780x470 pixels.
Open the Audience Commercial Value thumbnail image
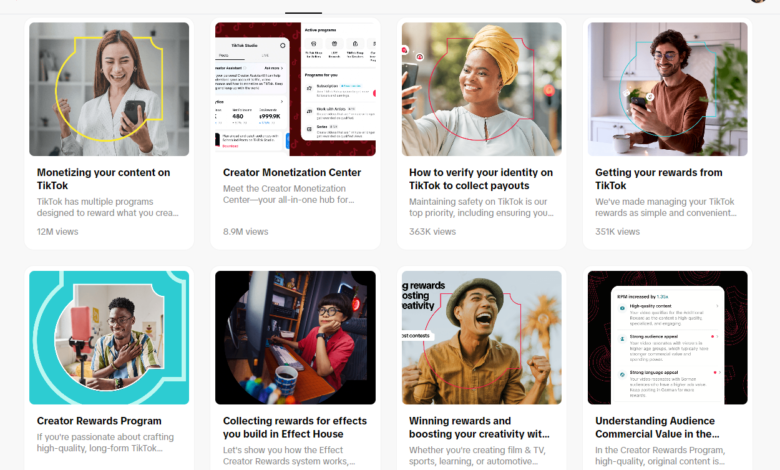pyautogui.click(x=668, y=338)
